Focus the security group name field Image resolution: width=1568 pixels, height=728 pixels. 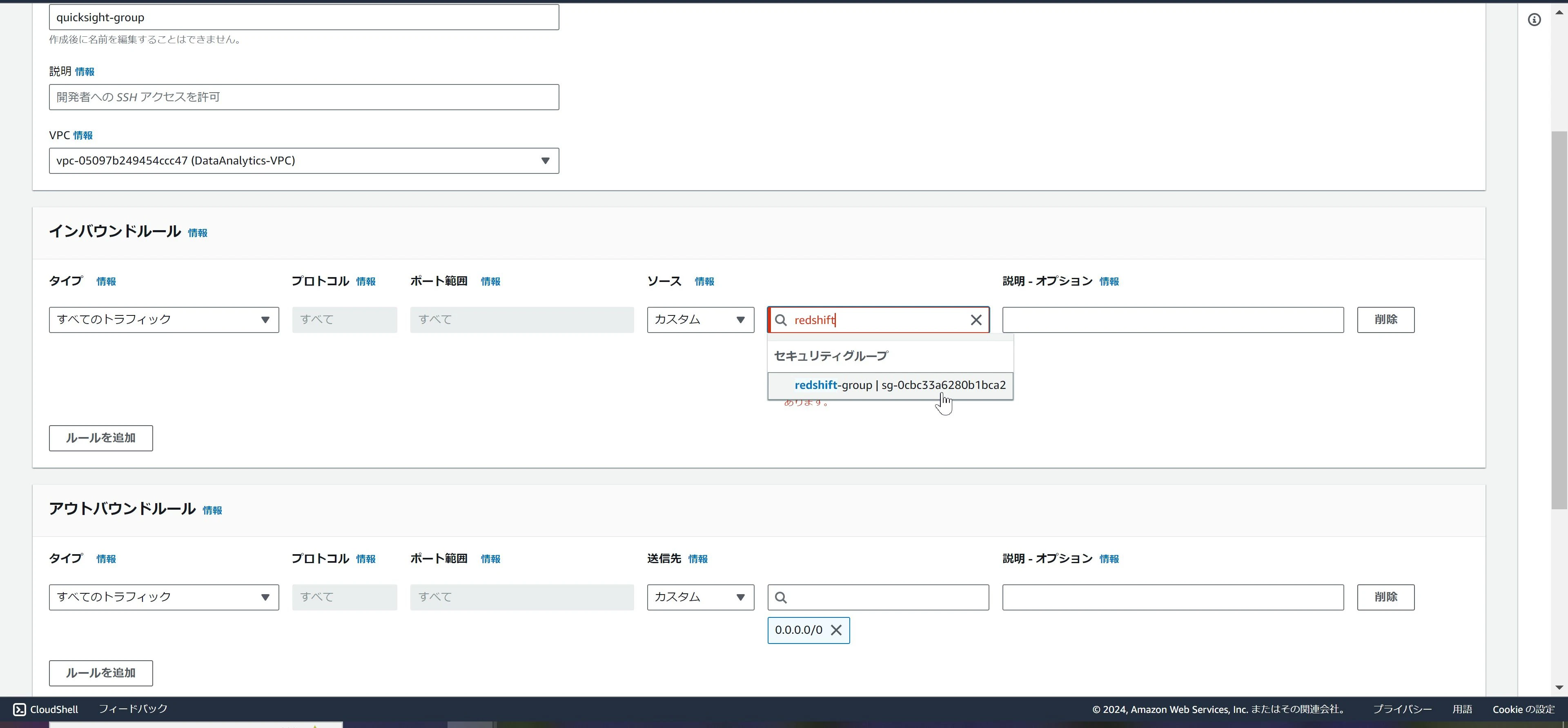304,17
